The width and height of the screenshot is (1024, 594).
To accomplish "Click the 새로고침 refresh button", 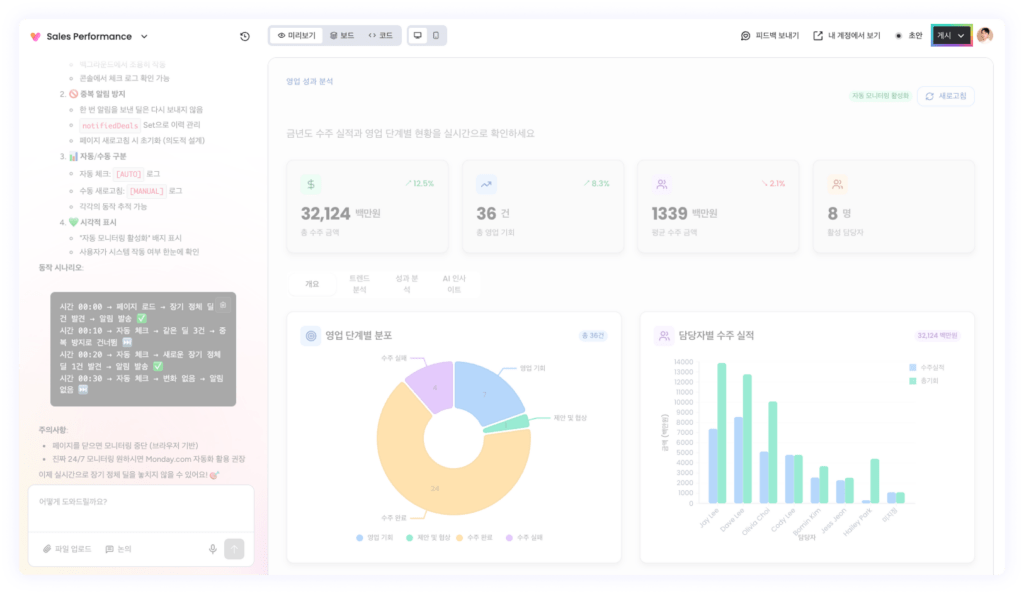I will coord(945,96).
